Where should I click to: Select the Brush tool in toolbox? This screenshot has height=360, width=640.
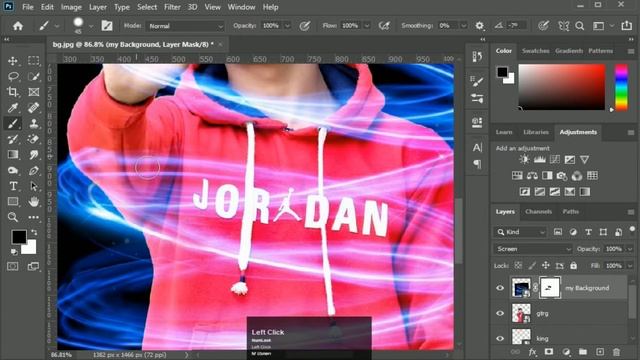click(13, 123)
